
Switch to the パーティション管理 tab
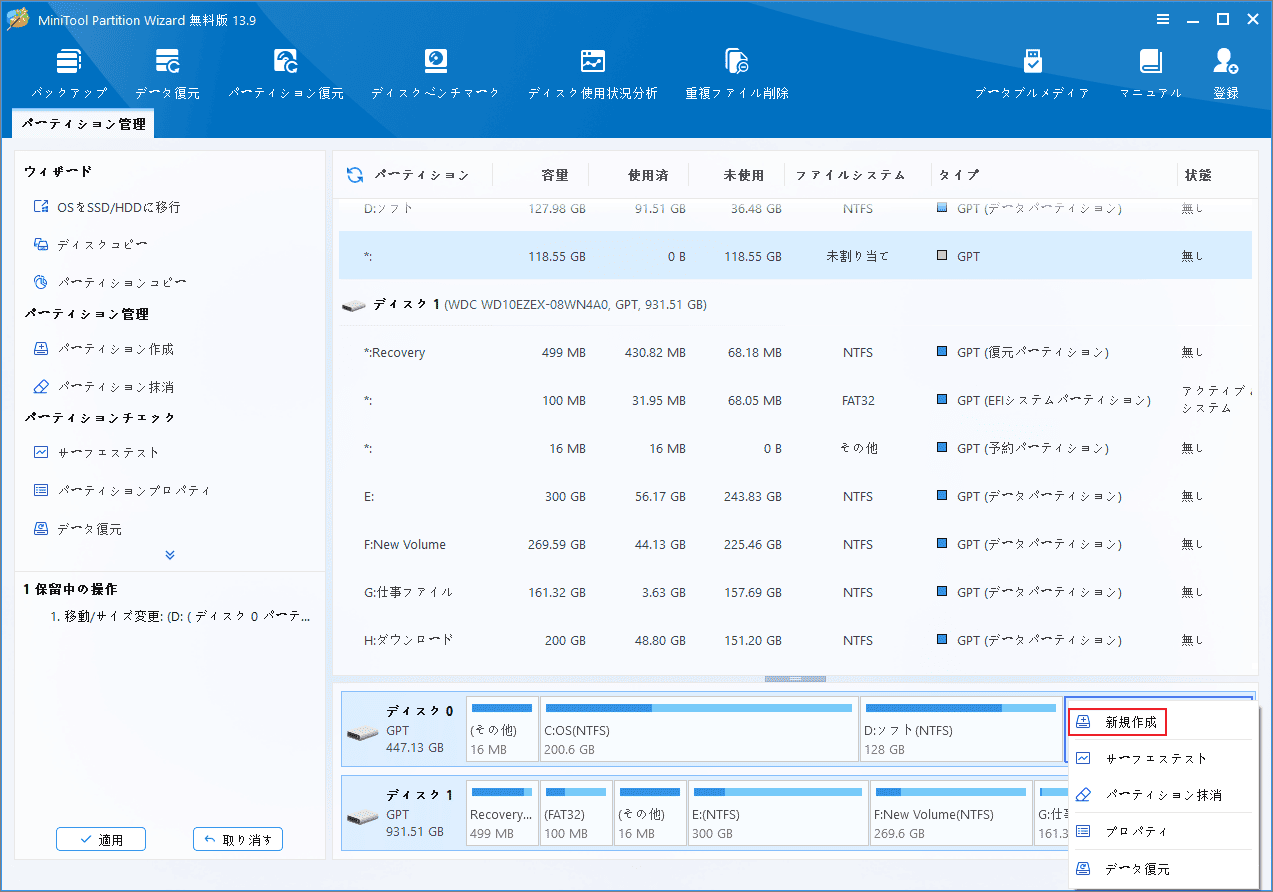coord(84,124)
